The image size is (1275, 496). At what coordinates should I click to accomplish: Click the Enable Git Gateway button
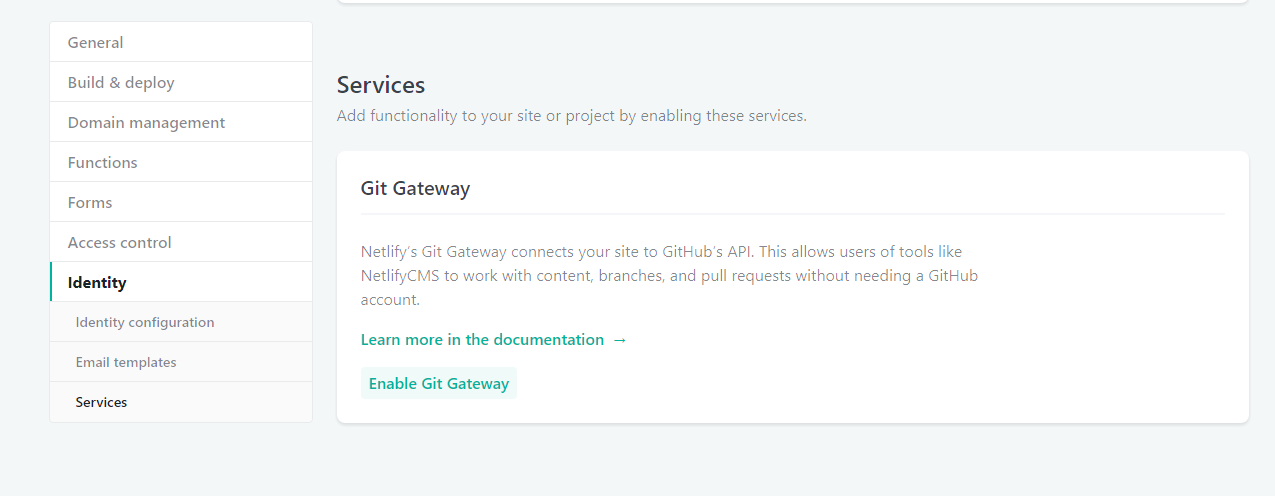tap(438, 384)
